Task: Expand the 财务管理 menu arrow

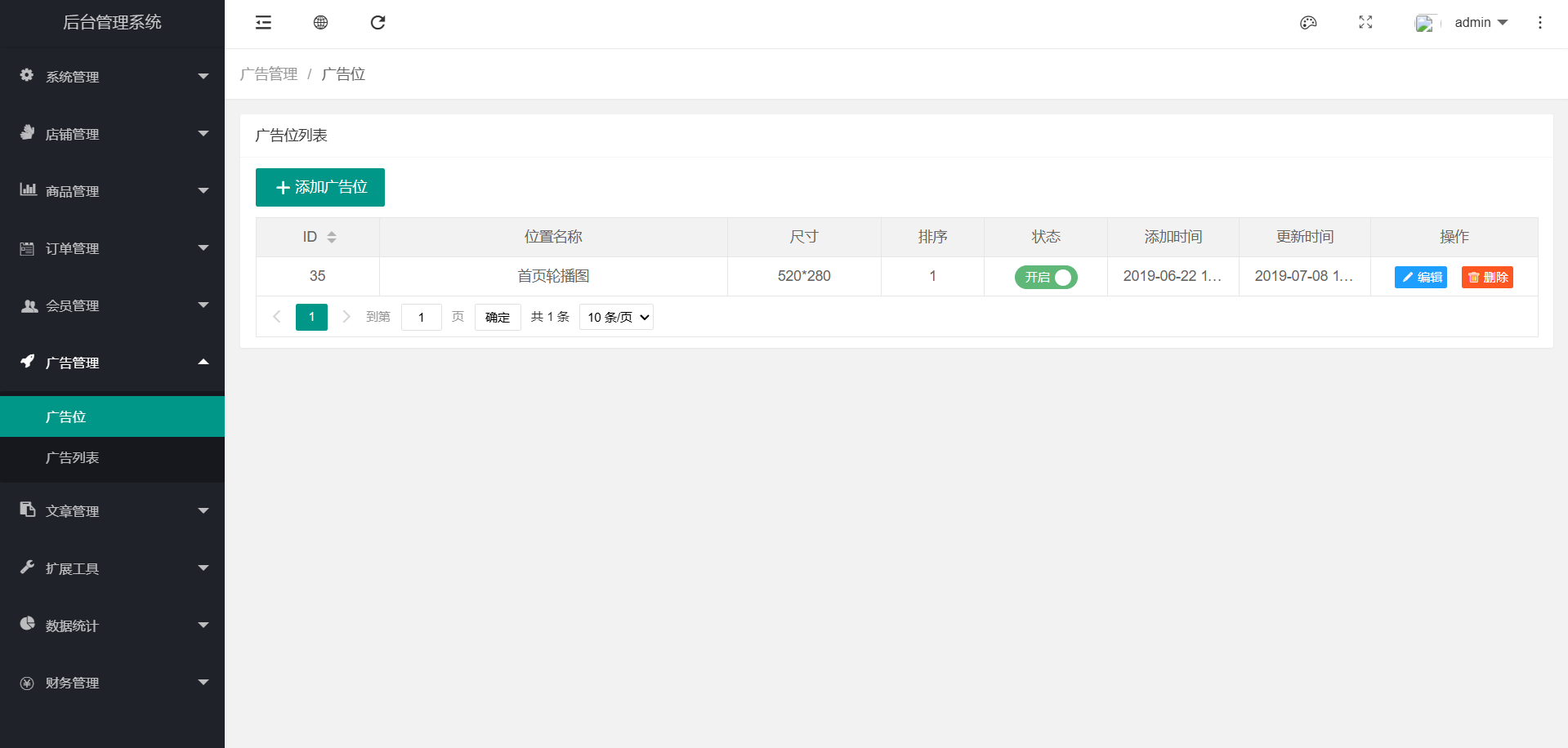Action: point(203,682)
